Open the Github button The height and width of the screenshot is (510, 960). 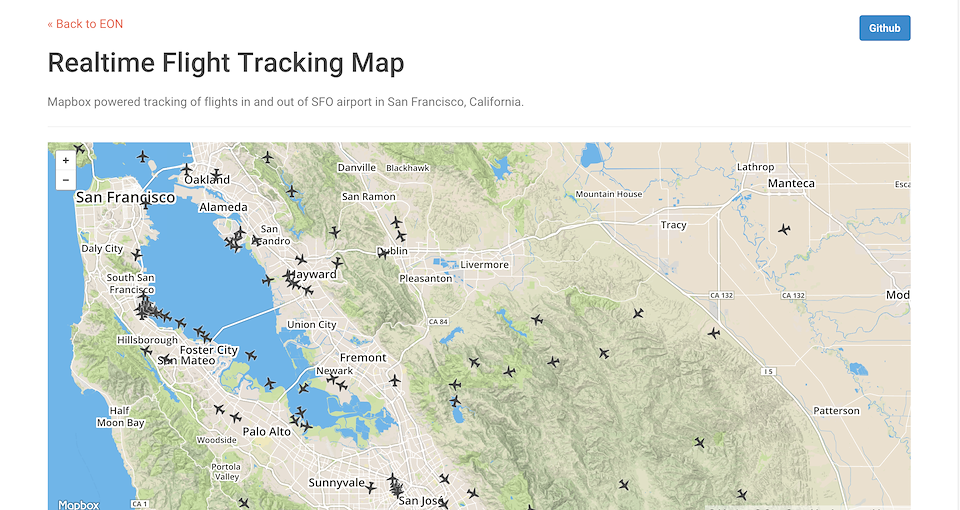[x=884, y=28]
